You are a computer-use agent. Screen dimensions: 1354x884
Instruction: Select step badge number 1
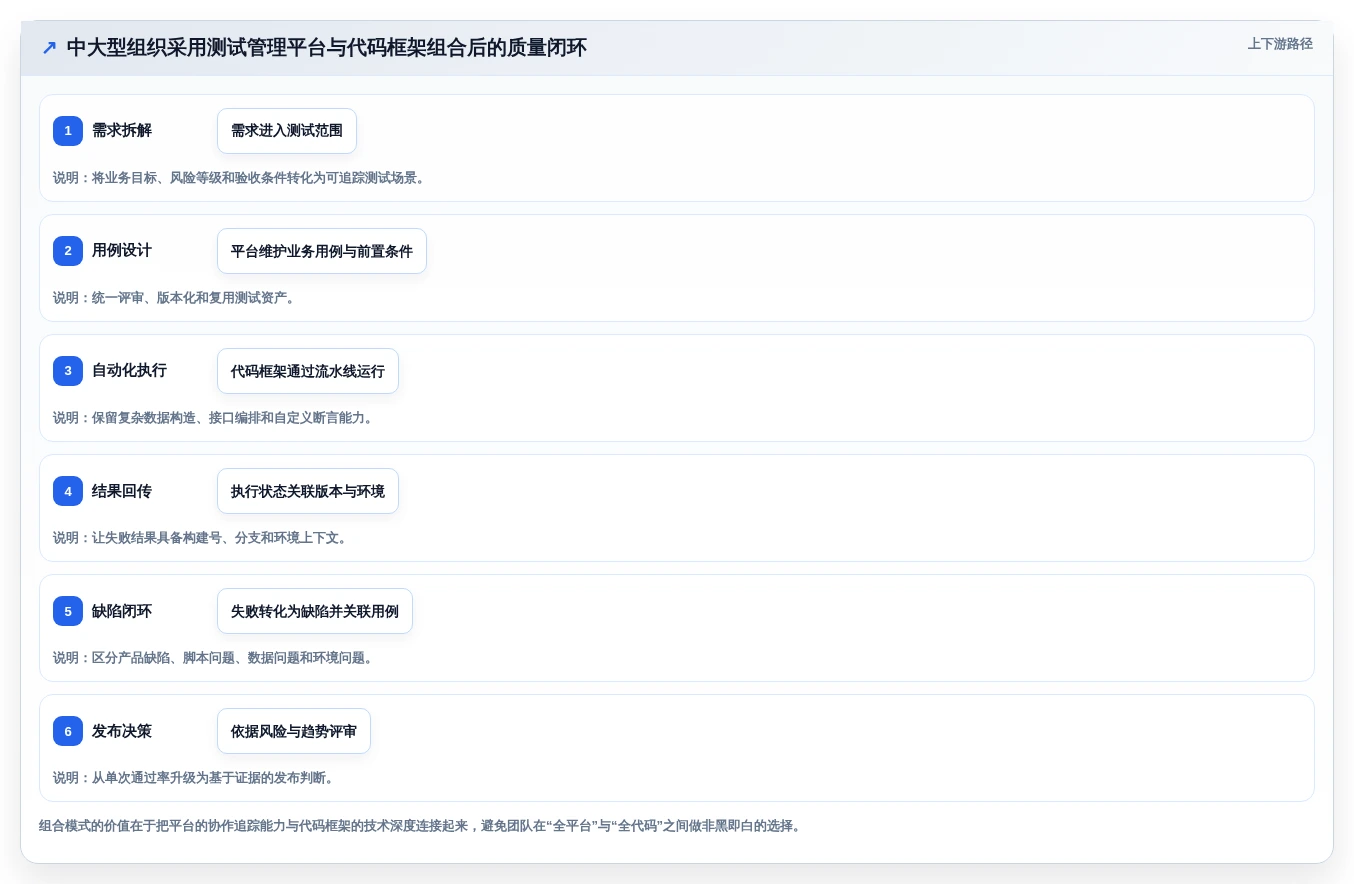click(68, 131)
